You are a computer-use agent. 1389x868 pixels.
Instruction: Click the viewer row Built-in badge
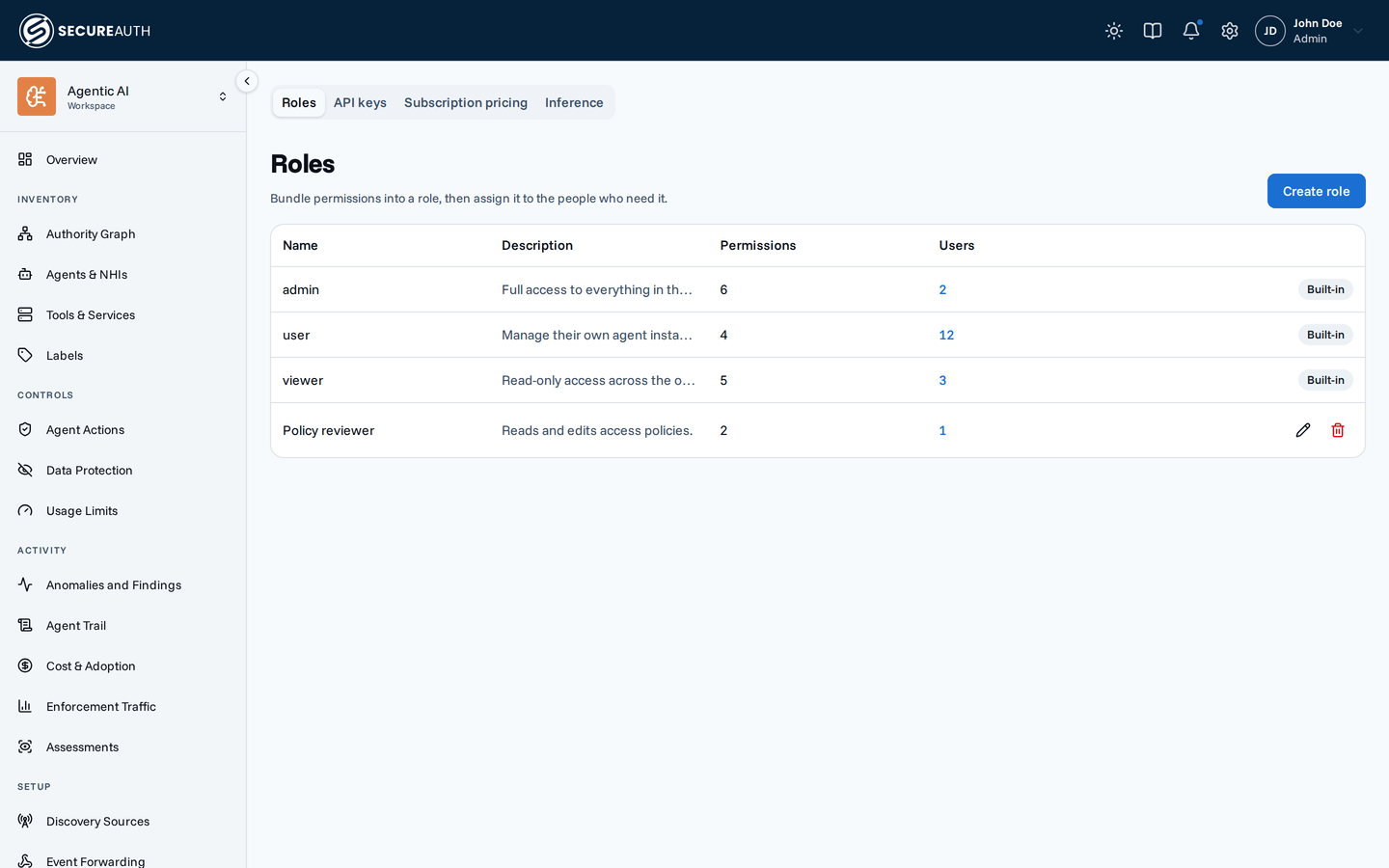click(1325, 380)
